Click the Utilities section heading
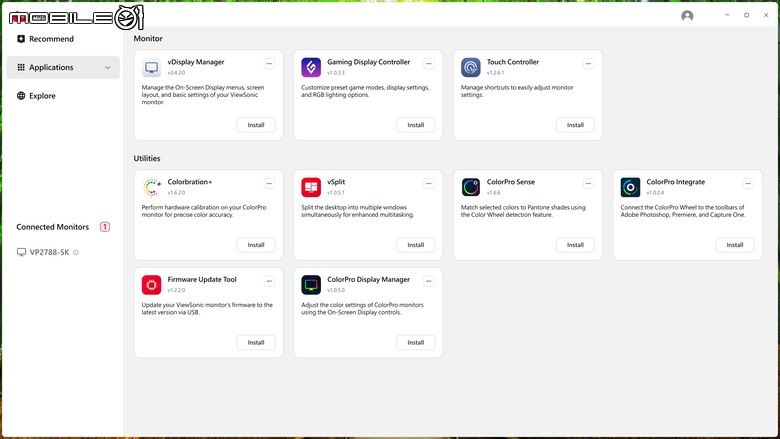 click(147, 158)
